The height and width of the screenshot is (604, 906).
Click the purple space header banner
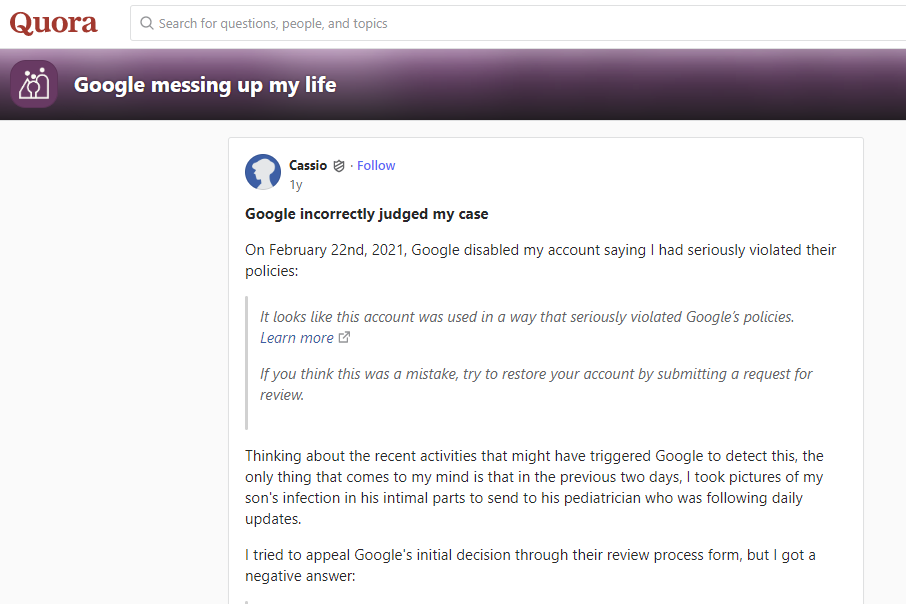coord(620,85)
